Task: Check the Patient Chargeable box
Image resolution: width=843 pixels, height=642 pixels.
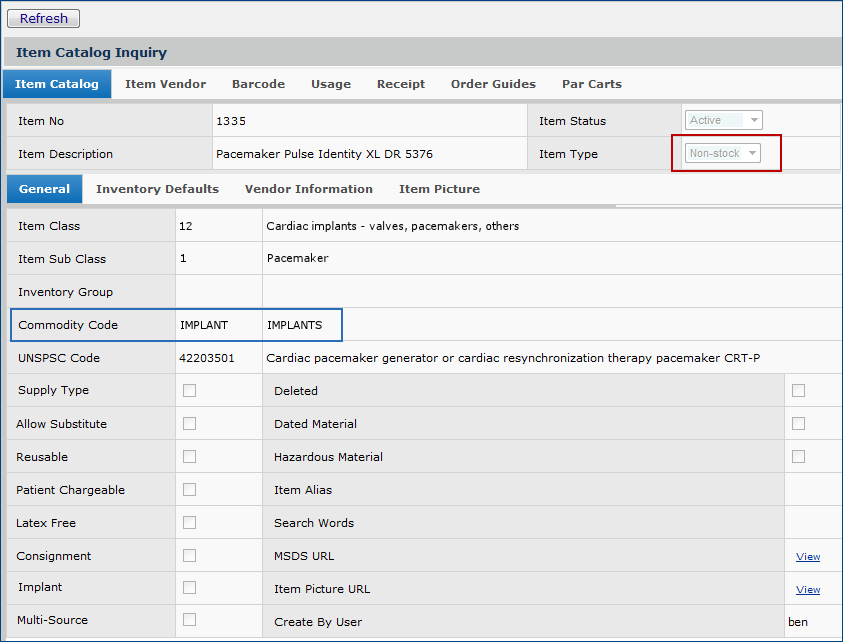Action: (x=189, y=490)
